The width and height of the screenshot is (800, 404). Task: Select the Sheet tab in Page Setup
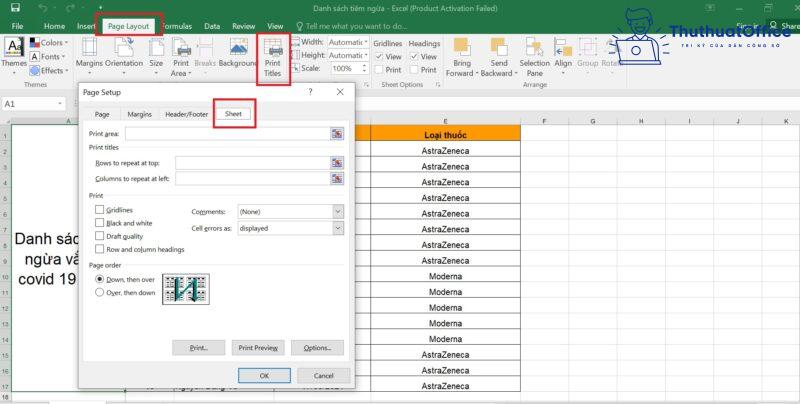click(x=233, y=114)
